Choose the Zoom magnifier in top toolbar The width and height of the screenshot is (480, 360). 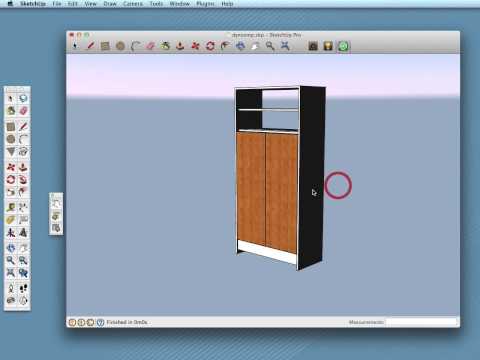pyautogui.click(x=270, y=46)
